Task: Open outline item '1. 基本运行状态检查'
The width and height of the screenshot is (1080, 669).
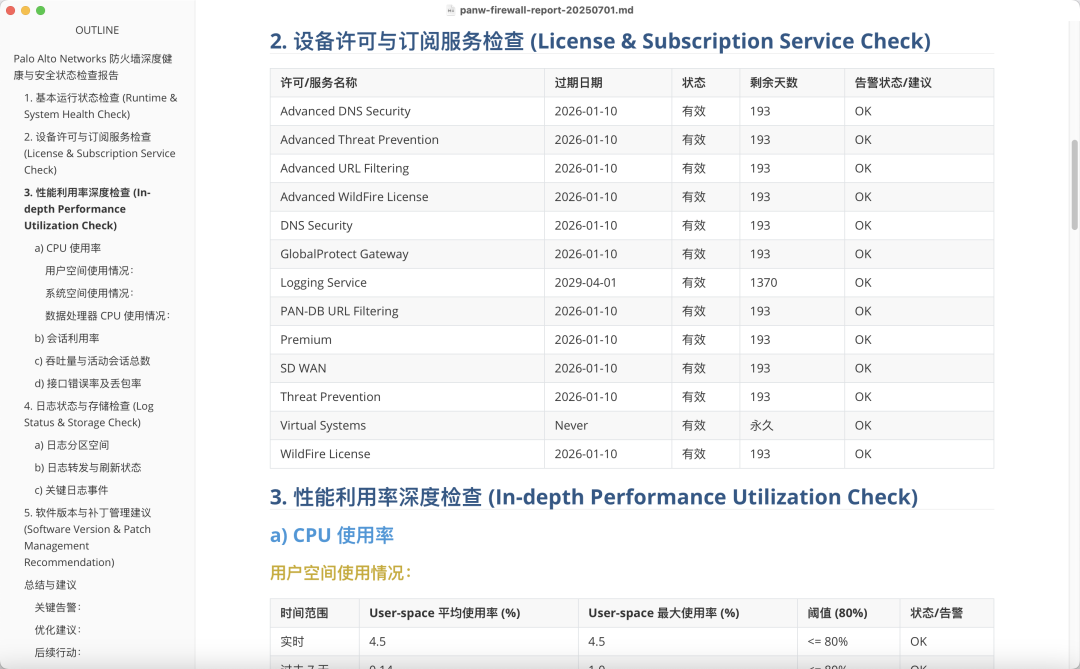Action: (x=101, y=106)
